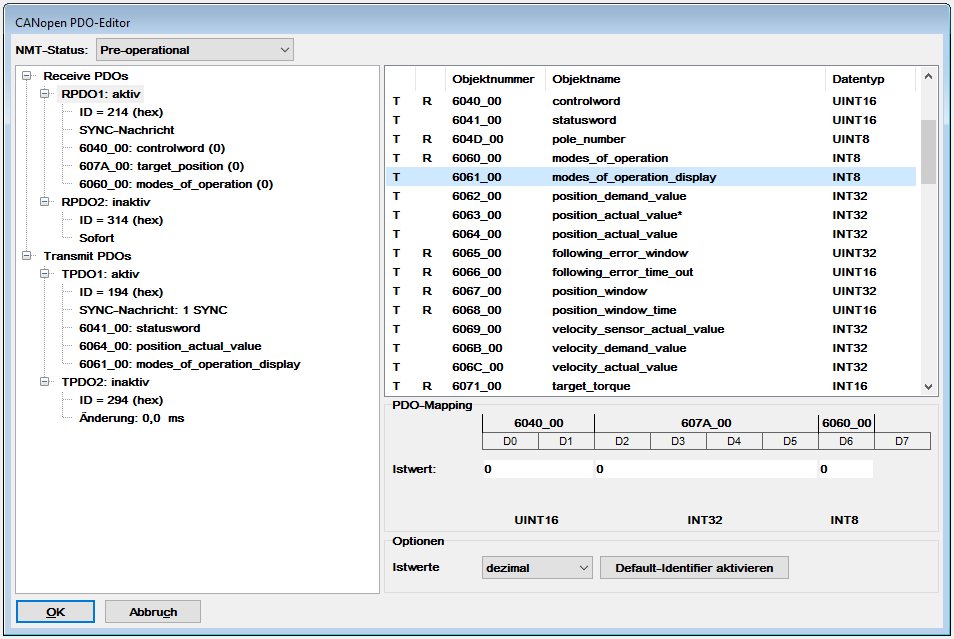Select ID = 214 (hex) entry

click(121, 112)
